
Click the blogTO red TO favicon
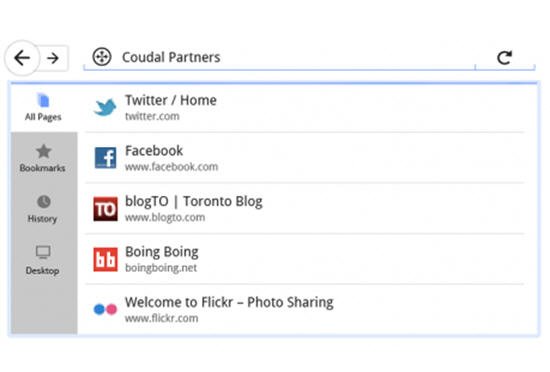coord(105,209)
